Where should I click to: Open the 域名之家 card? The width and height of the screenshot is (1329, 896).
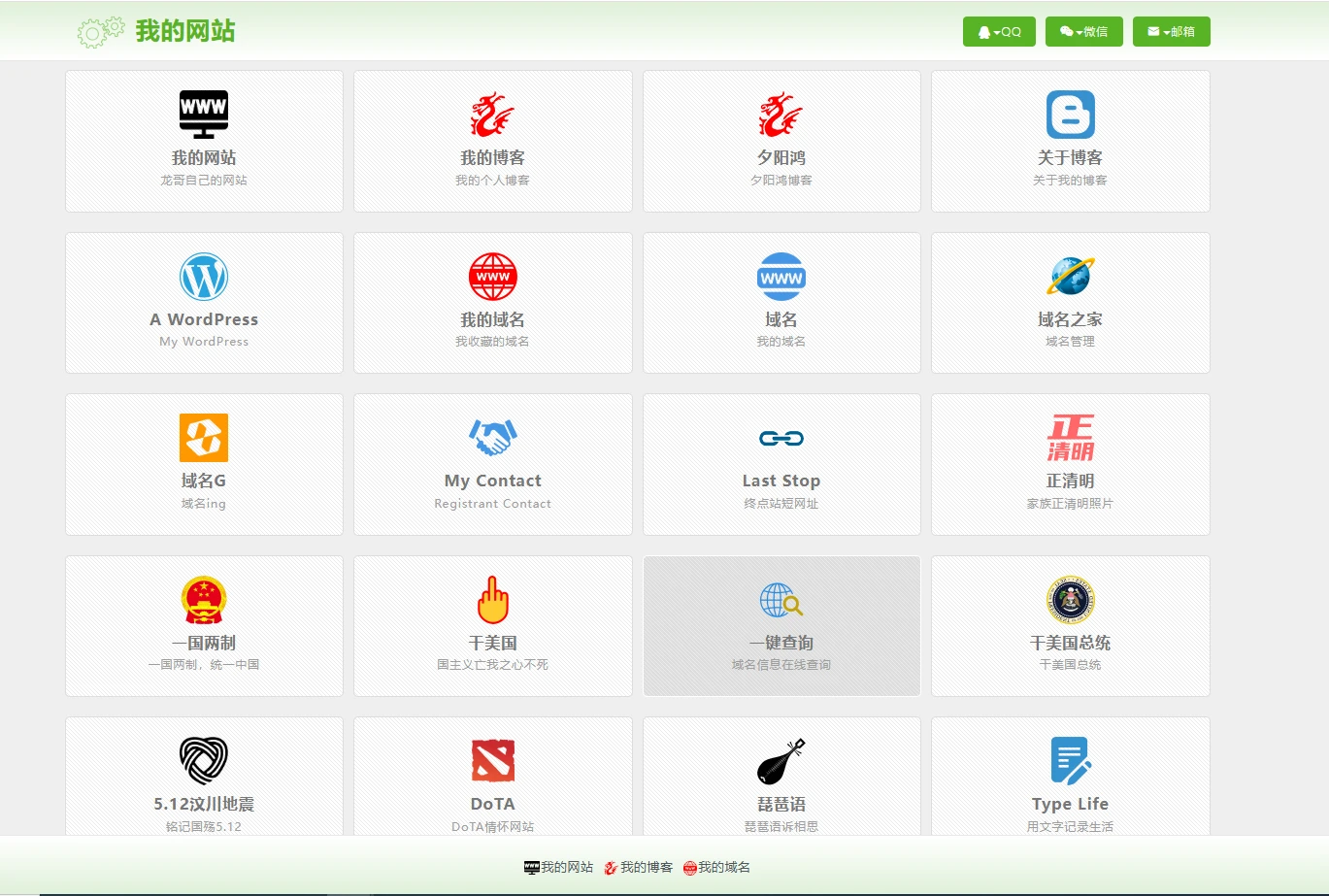pyautogui.click(x=1070, y=303)
